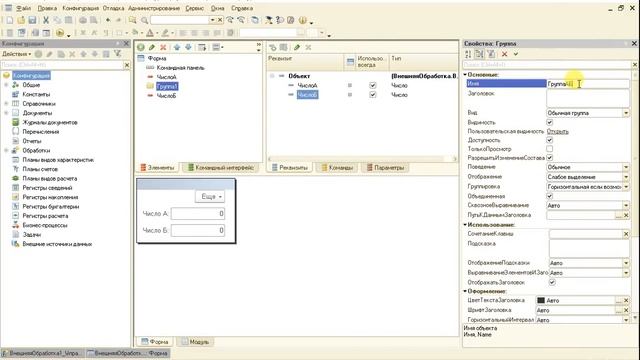Viewport: 640px width, 360px height.
Task: Collapse the Использование properties section
Action: coord(465,224)
